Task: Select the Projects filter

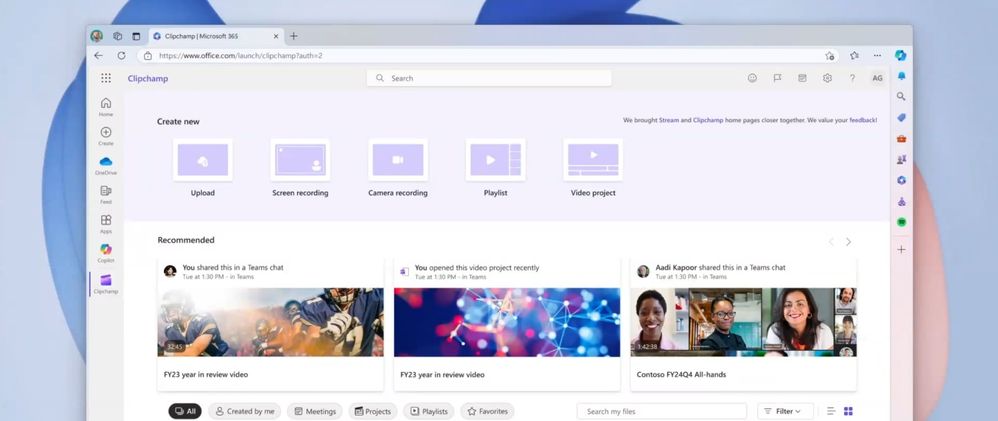Action: click(x=373, y=411)
